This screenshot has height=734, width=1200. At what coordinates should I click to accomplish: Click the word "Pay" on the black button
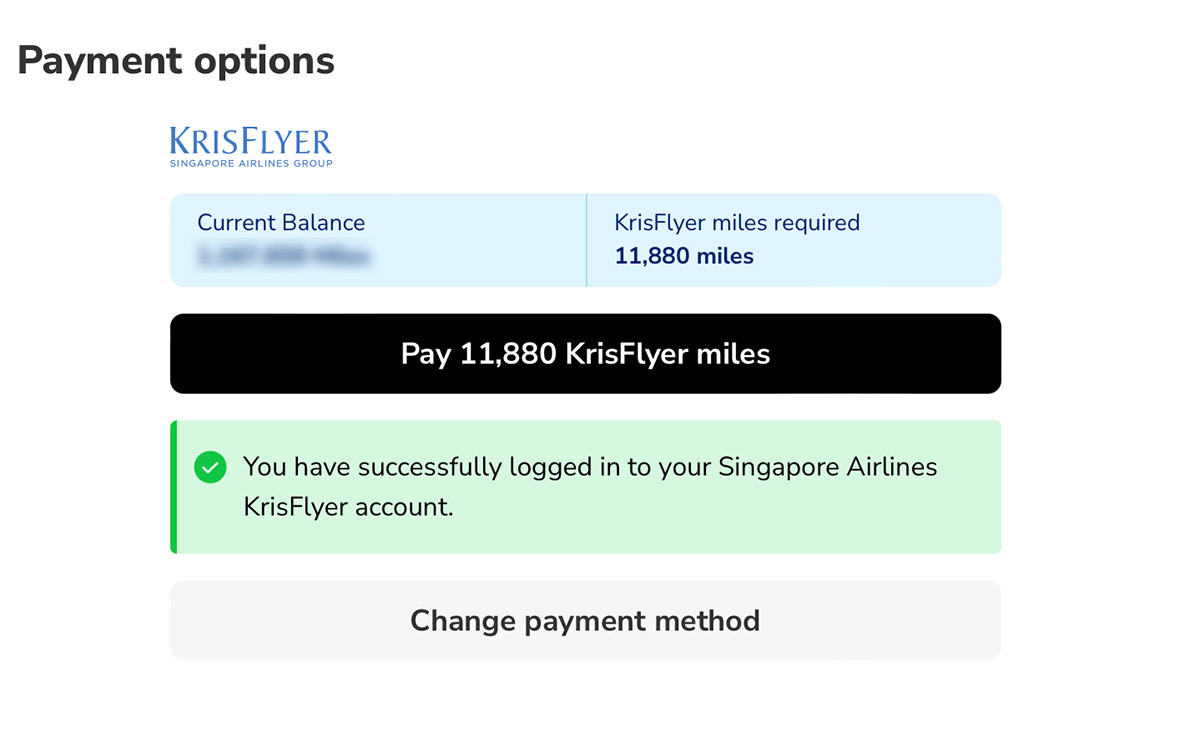tap(426, 354)
